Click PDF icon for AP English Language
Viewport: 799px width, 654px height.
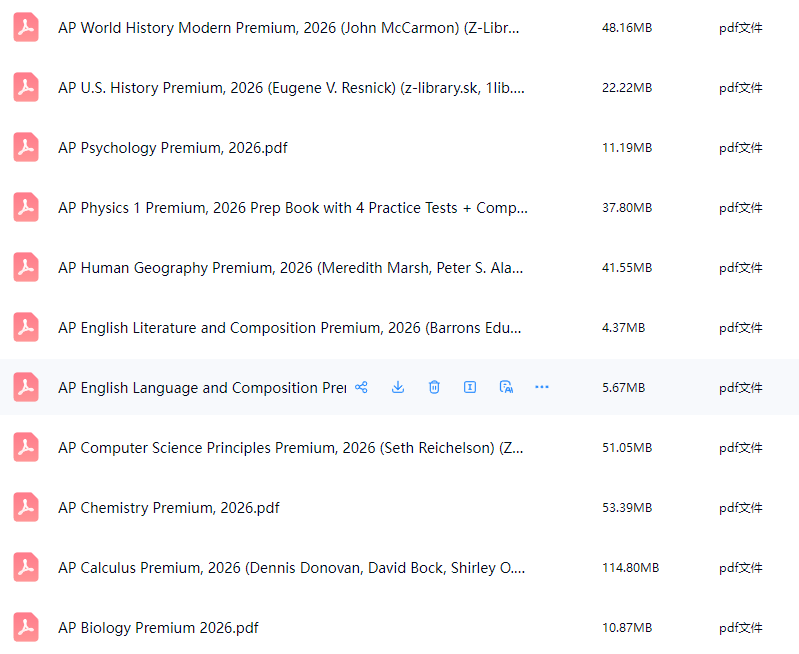pyautogui.click(x=26, y=387)
